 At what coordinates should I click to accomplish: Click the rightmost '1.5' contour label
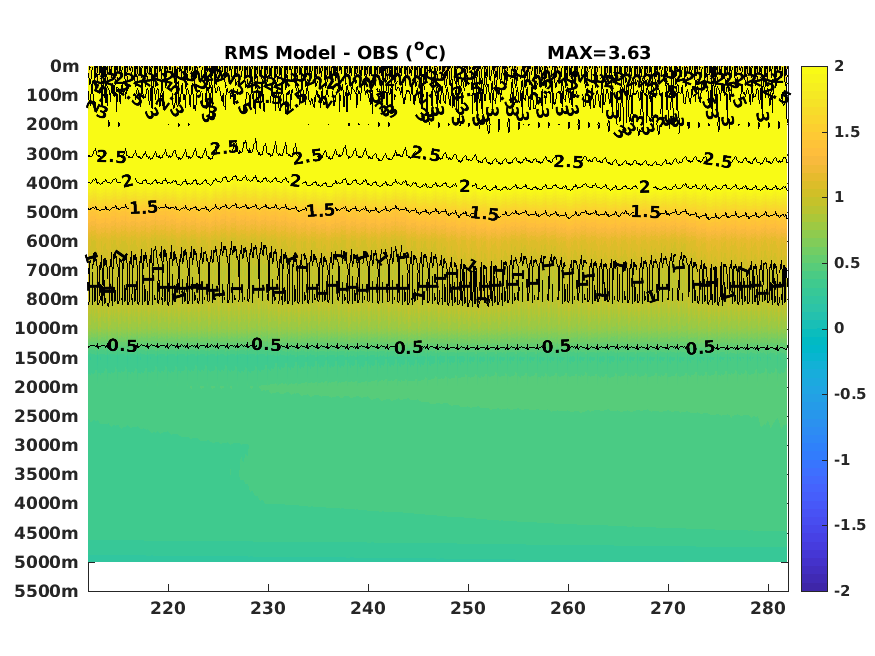click(x=646, y=212)
